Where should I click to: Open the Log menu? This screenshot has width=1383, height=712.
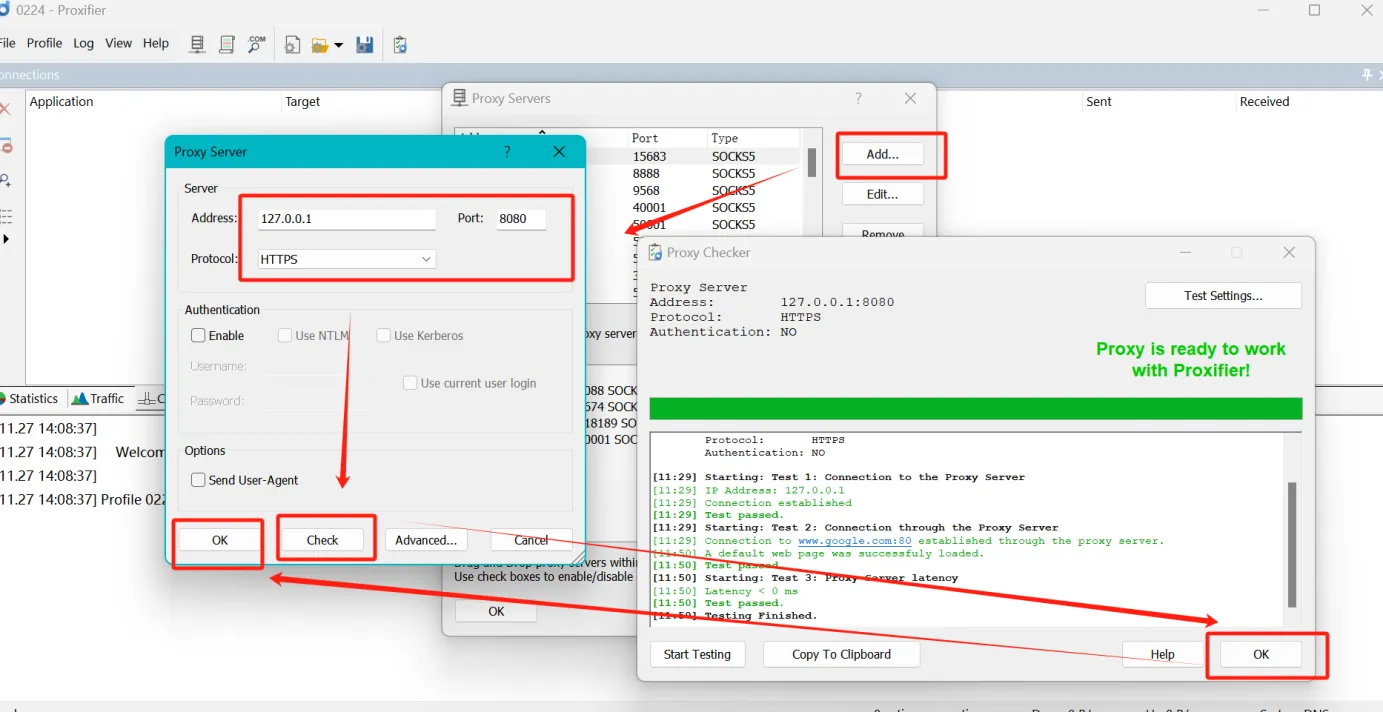[83, 43]
